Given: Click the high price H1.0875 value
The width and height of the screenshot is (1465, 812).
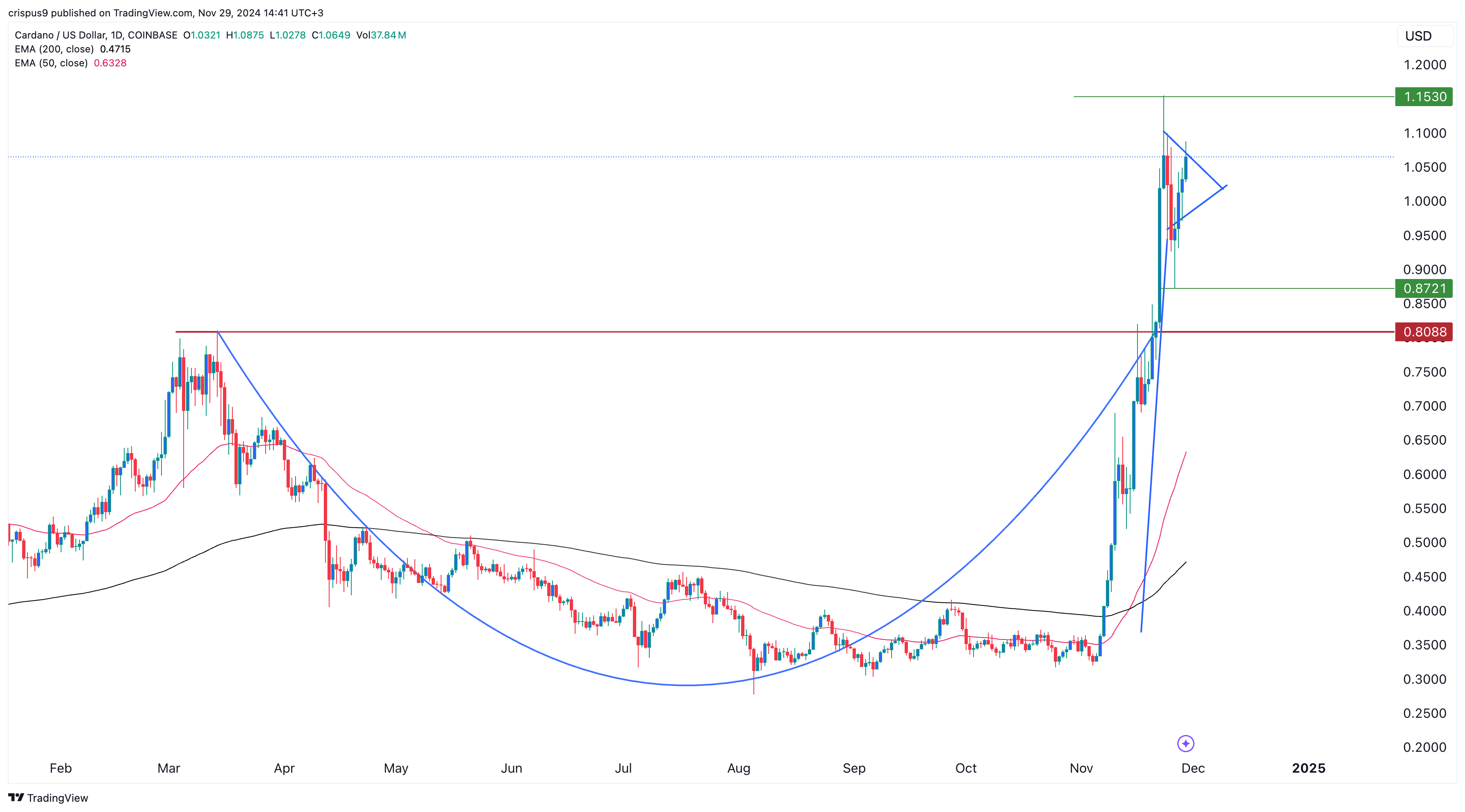Looking at the screenshot, I should (245, 35).
